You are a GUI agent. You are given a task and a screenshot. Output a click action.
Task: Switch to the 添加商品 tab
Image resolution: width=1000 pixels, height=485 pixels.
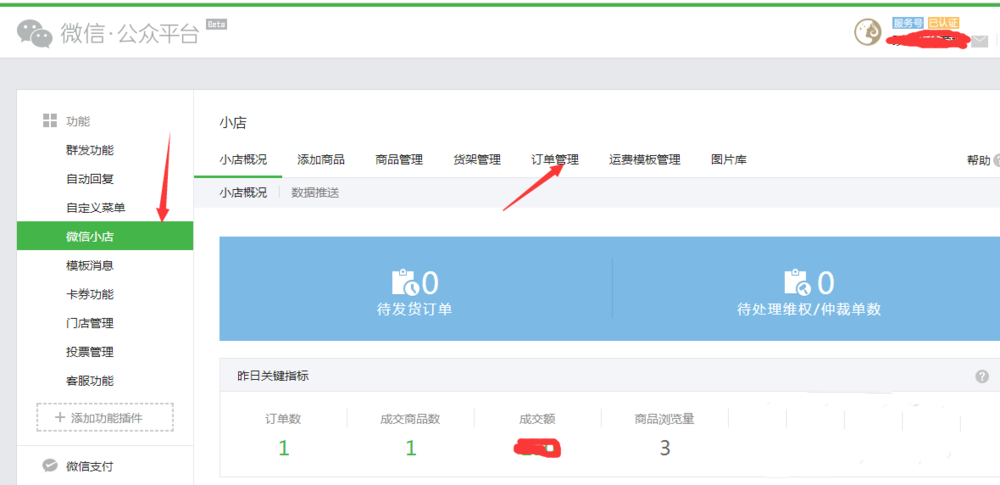(x=321, y=160)
